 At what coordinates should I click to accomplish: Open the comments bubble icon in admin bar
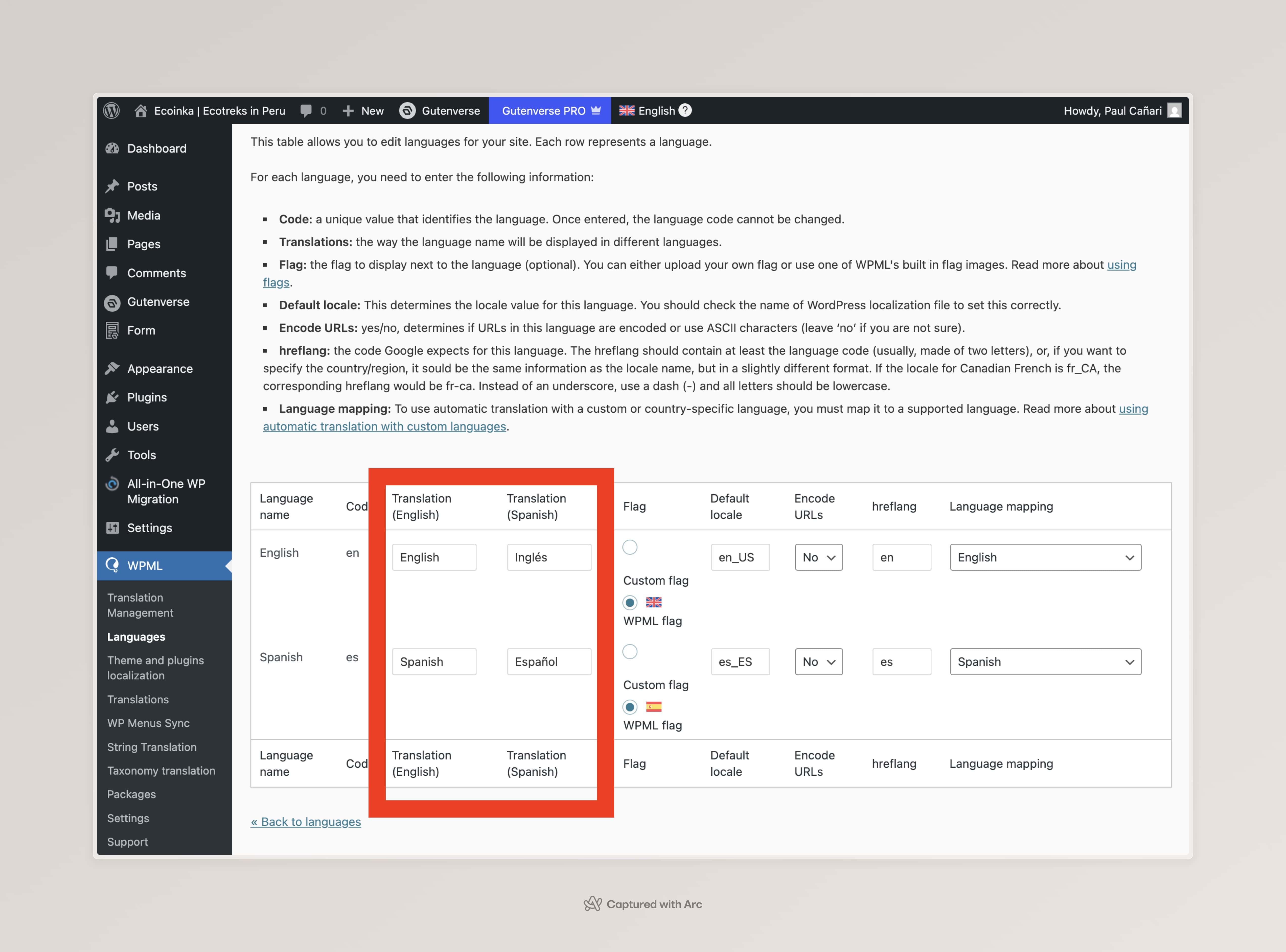pos(306,111)
